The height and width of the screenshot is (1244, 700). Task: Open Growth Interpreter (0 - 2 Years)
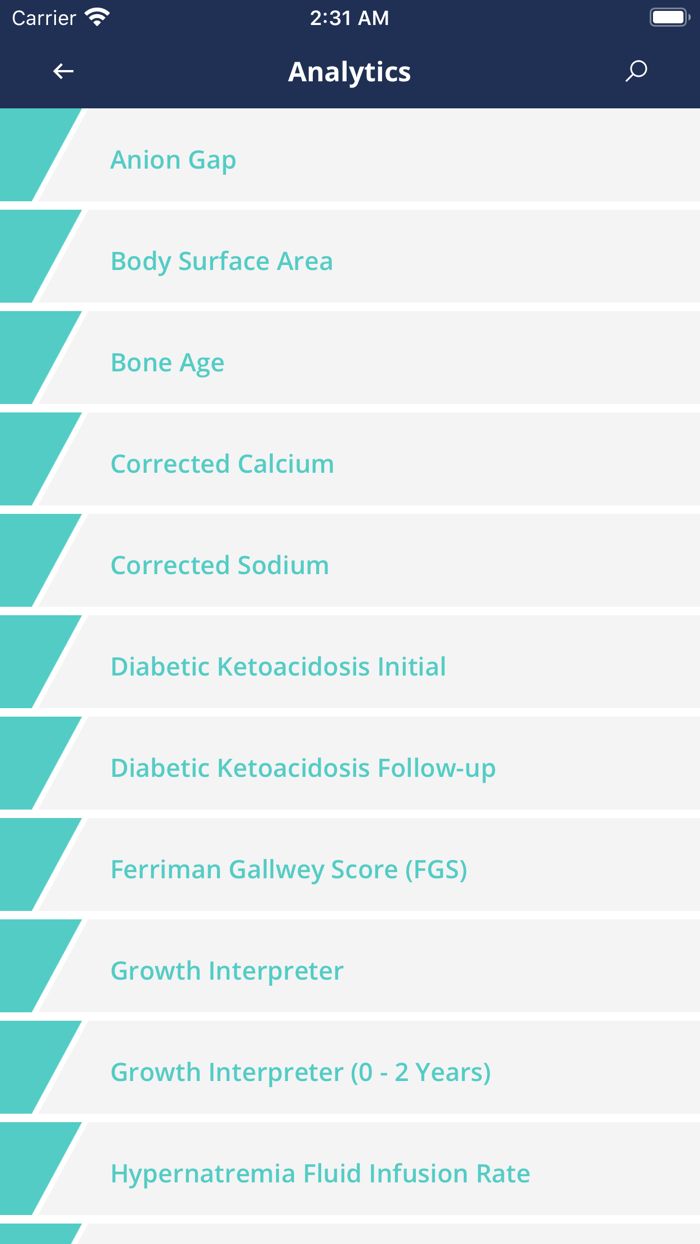pyautogui.click(x=300, y=1072)
